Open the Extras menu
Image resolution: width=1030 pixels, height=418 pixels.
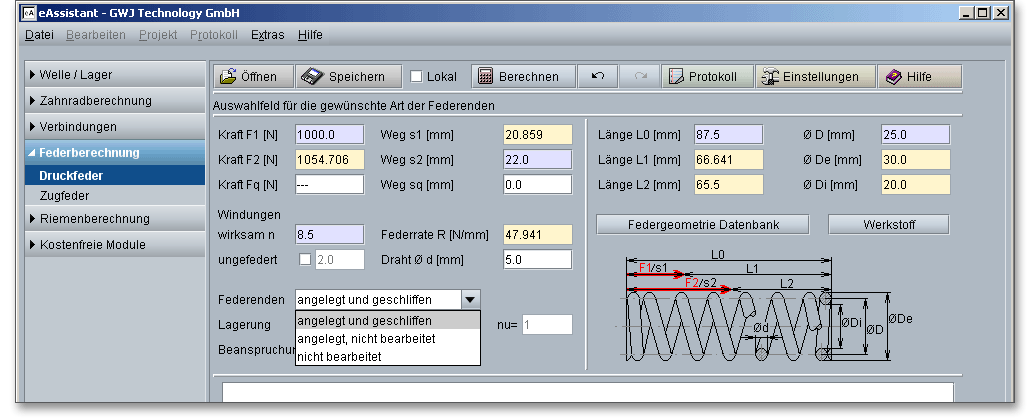click(x=267, y=34)
